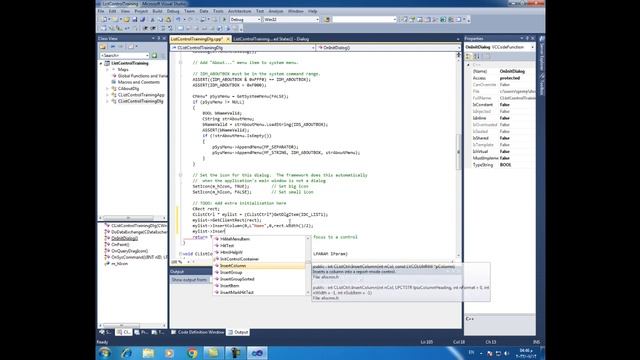640x360 pixels.
Task: Click the autocomplete list scrollbar
Action: point(308,265)
